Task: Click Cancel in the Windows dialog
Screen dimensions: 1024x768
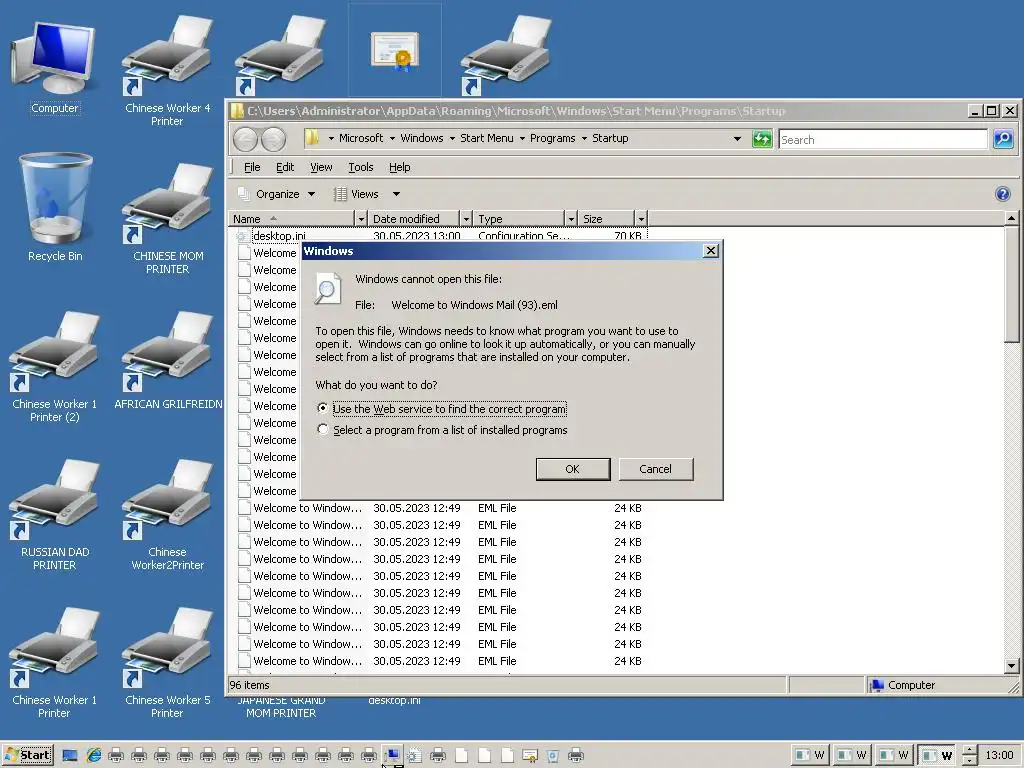Action: tap(656, 469)
